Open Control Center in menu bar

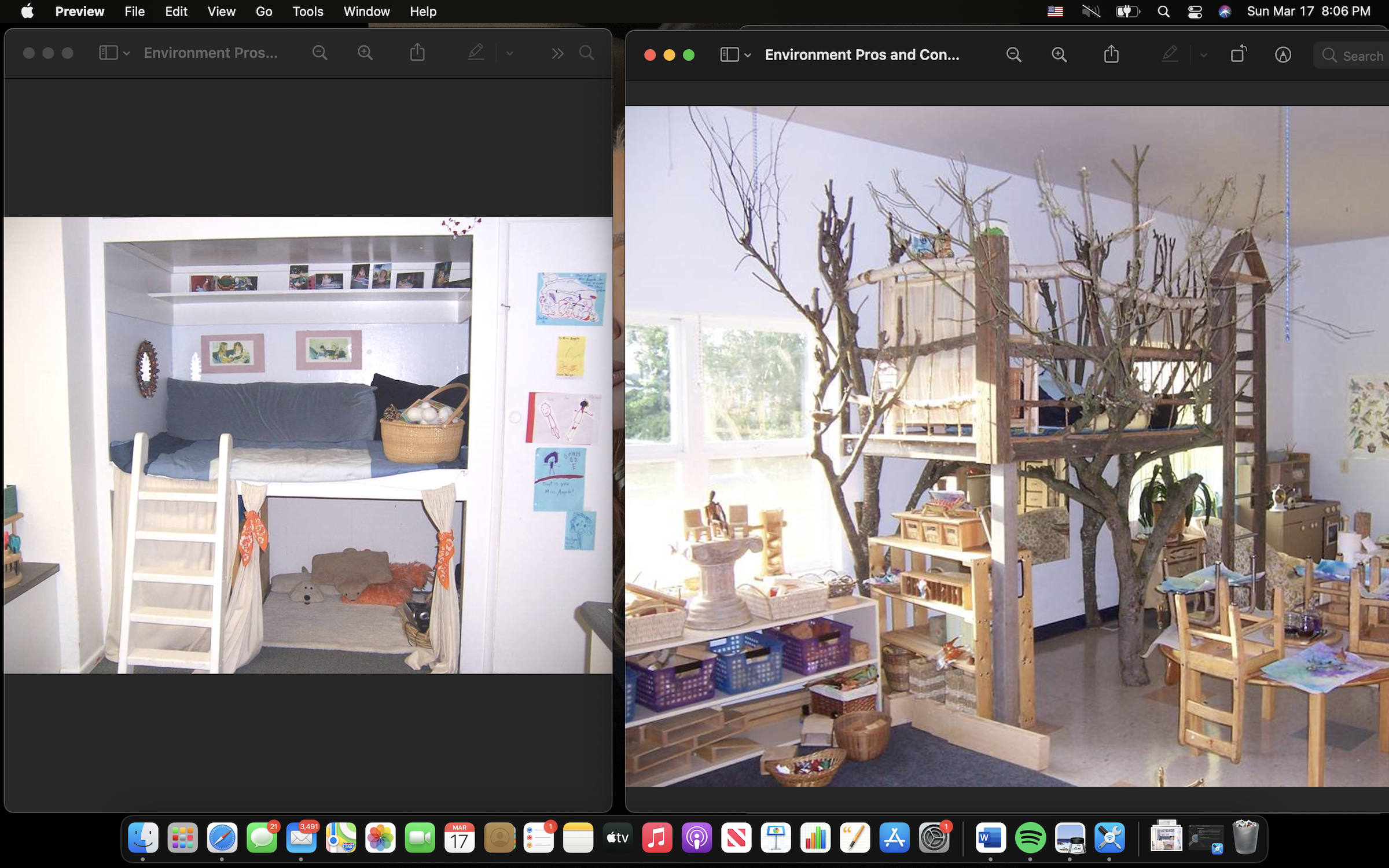1195,12
